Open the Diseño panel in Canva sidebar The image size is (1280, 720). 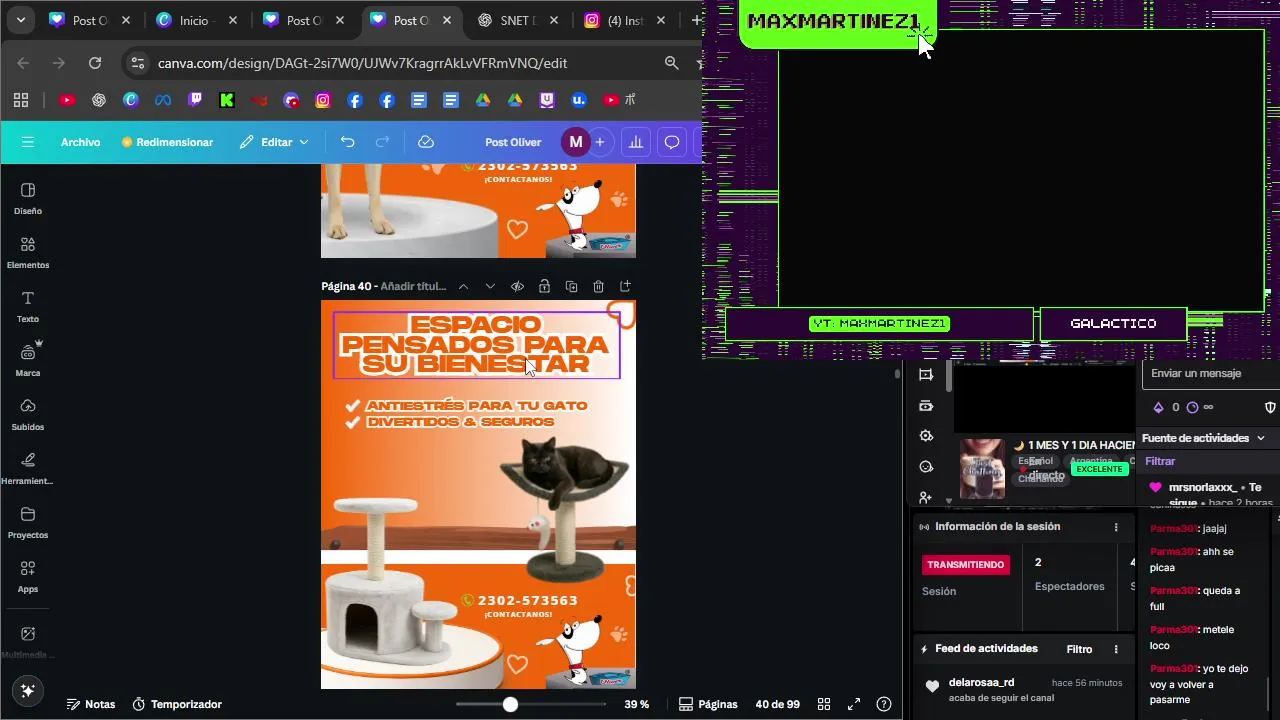coord(28,199)
